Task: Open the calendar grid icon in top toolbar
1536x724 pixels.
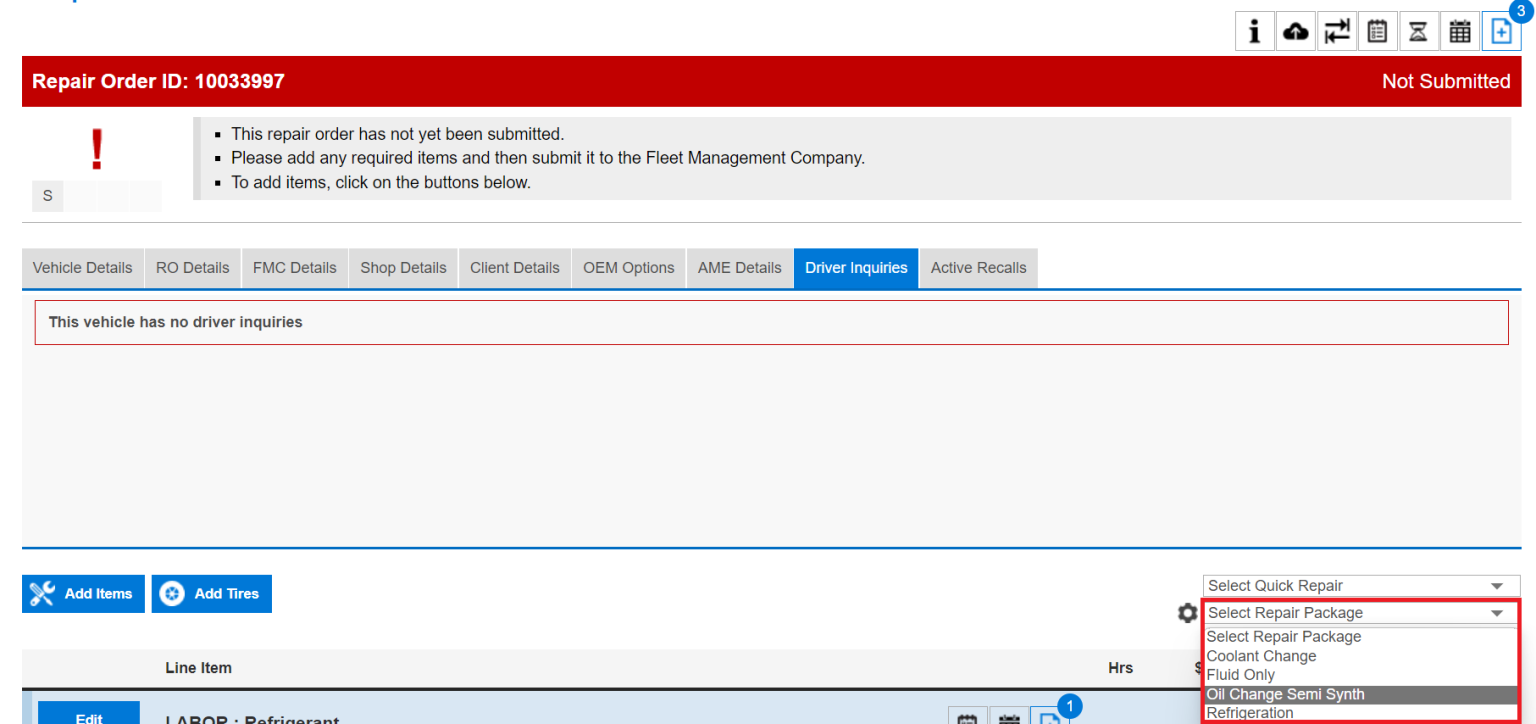Action: click(1460, 32)
